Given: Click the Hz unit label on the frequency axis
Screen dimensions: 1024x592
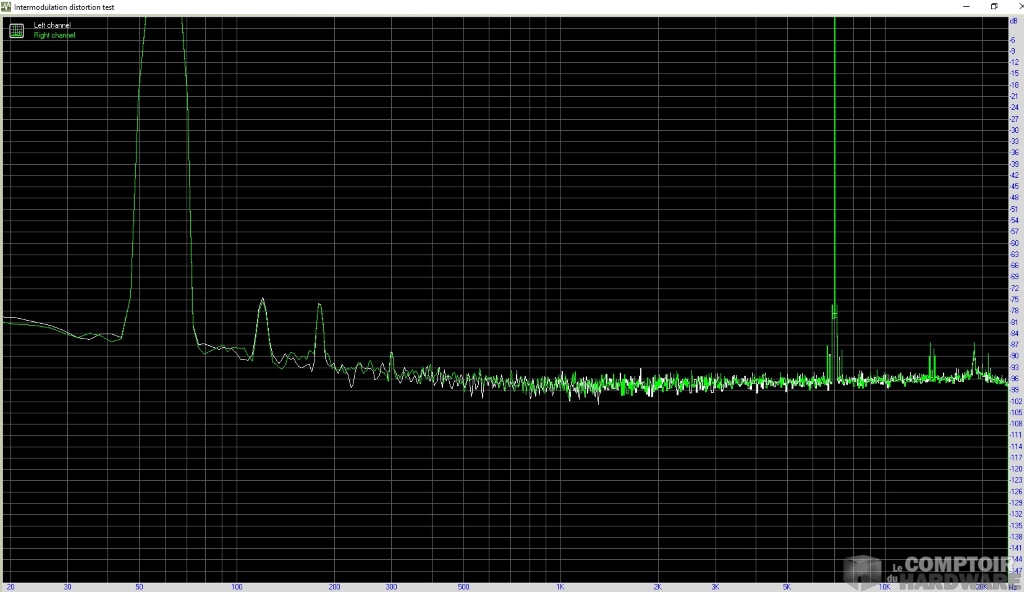Looking at the screenshot, I should pos(1014,587).
